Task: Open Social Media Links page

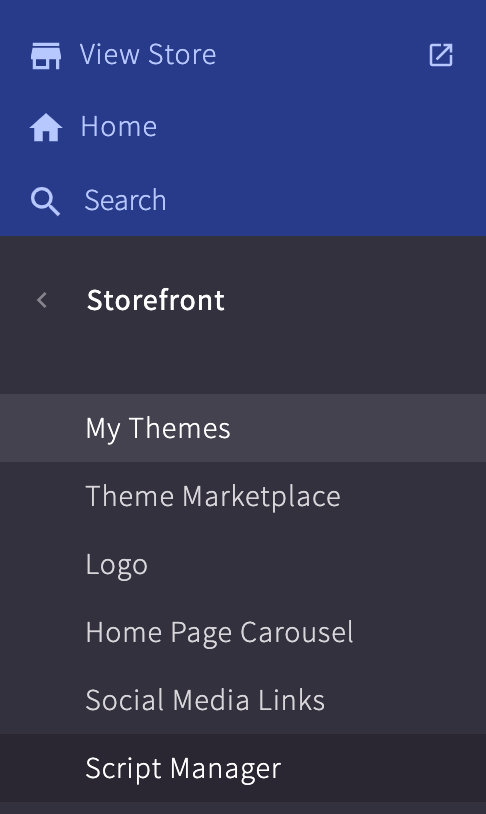Action: 205,700
